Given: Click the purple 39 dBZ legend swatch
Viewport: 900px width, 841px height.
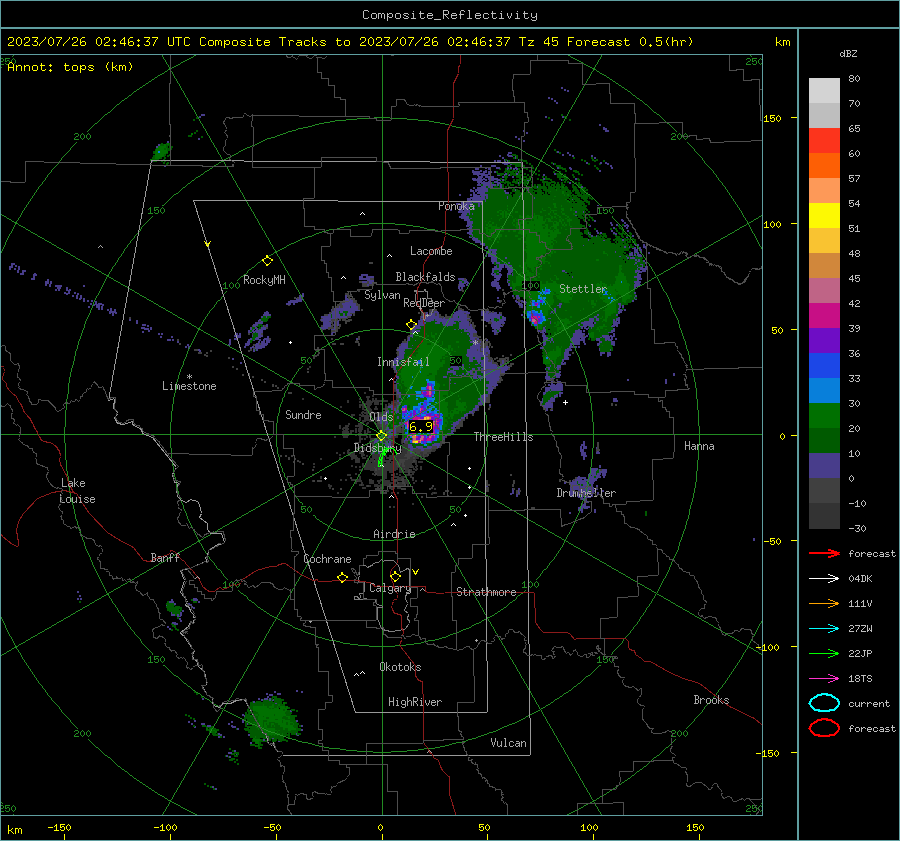Looking at the screenshot, I should (824, 341).
